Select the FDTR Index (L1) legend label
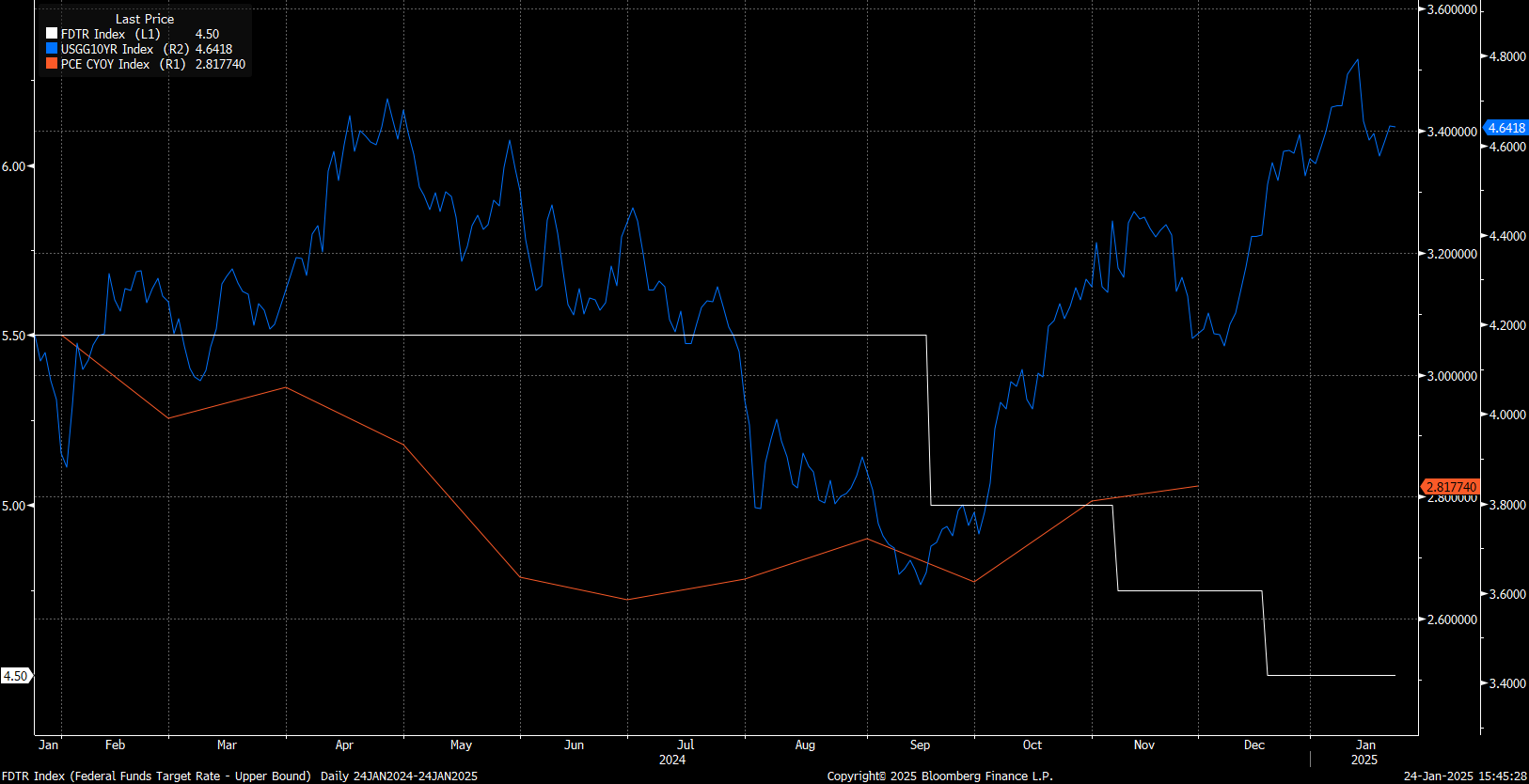 click(111, 34)
